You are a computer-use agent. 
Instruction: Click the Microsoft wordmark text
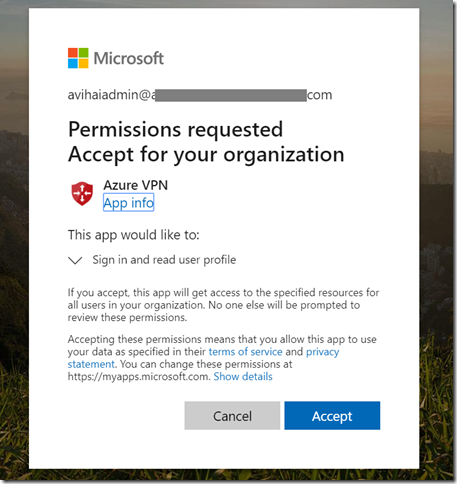point(129,58)
